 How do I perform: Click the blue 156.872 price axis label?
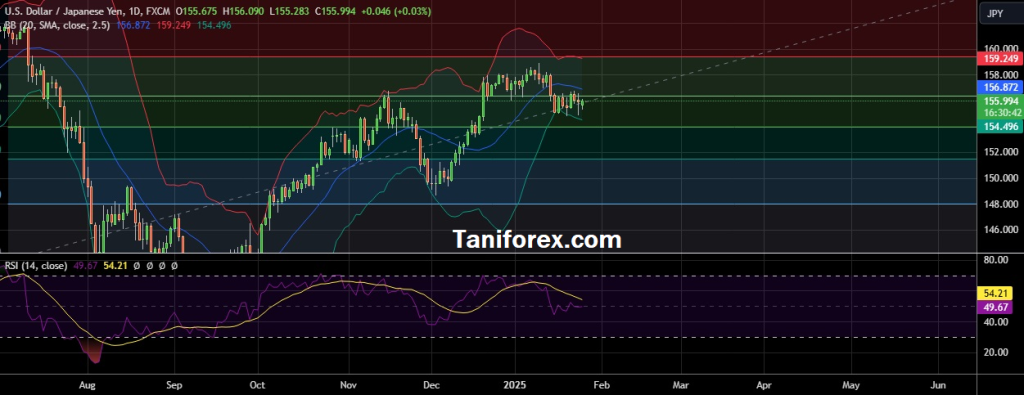[x=999, y=87]
